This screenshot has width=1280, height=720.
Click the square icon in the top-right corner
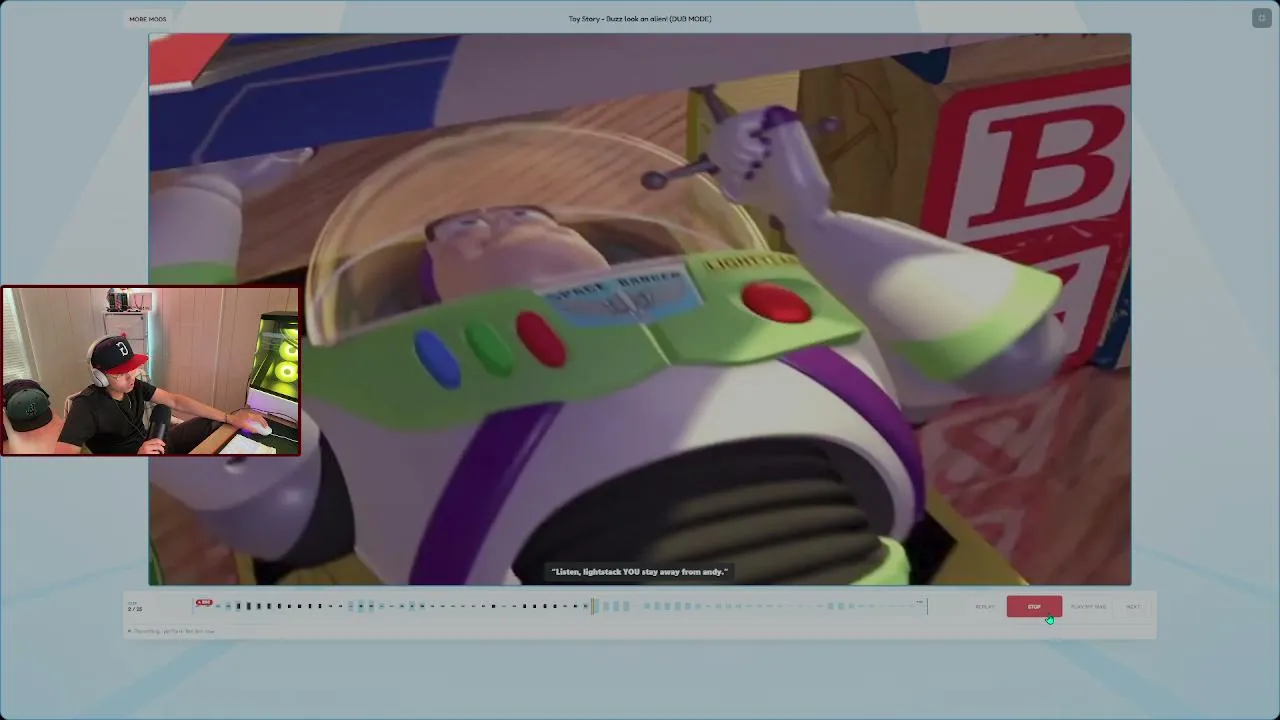[1262, 19]
